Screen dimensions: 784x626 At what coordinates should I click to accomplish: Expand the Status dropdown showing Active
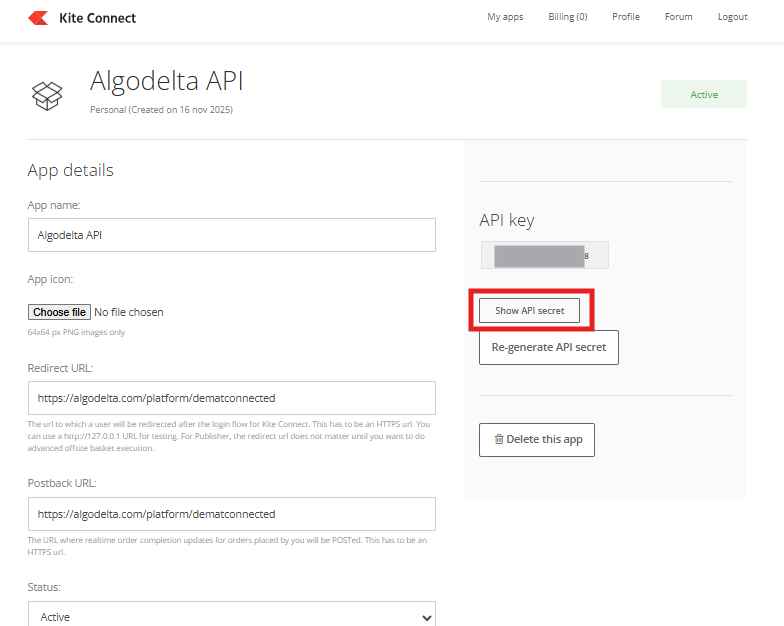coord(231,614)
